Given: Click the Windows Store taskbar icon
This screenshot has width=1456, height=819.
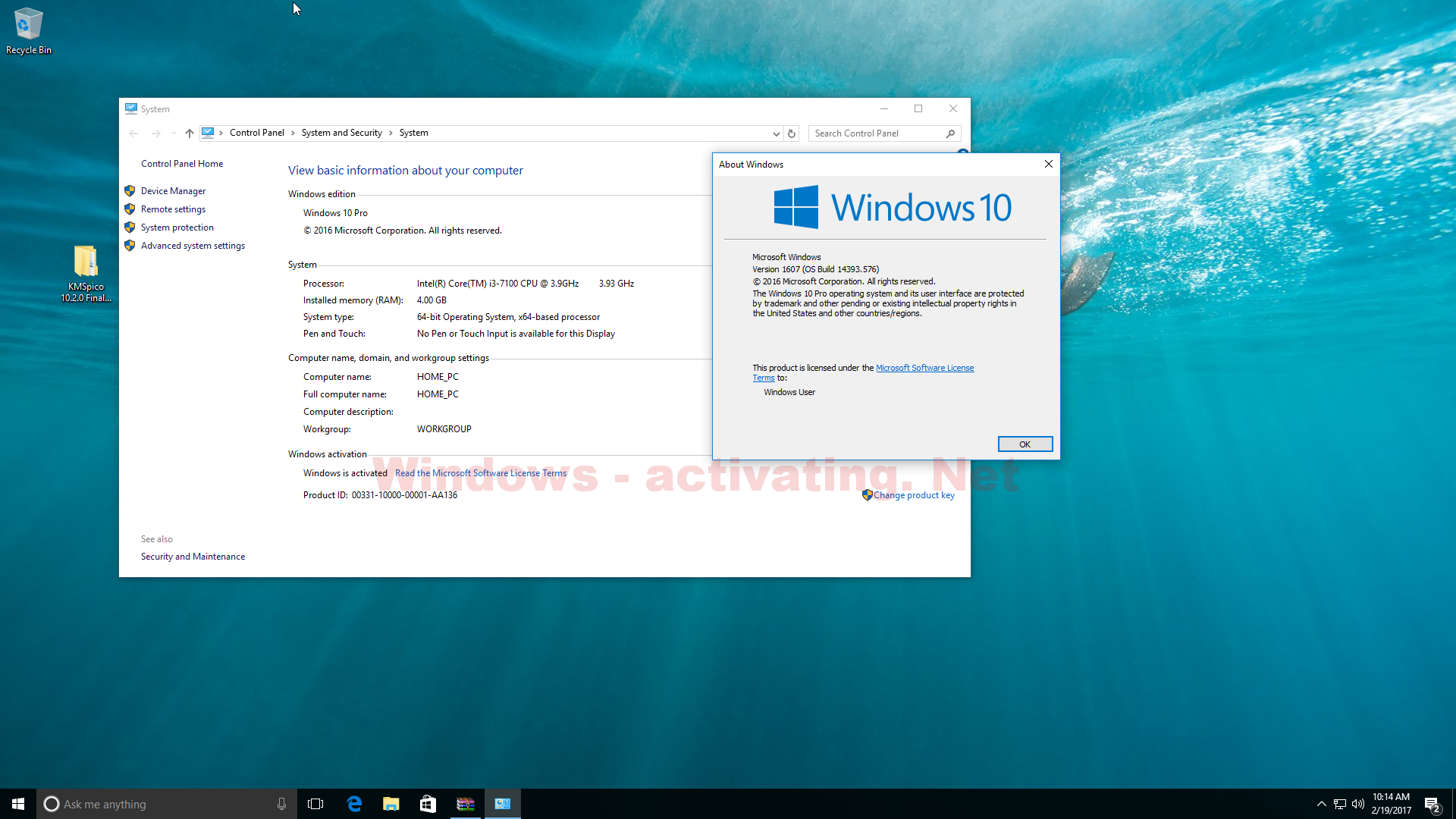Looking at the screenshot, I should (427, 803).
